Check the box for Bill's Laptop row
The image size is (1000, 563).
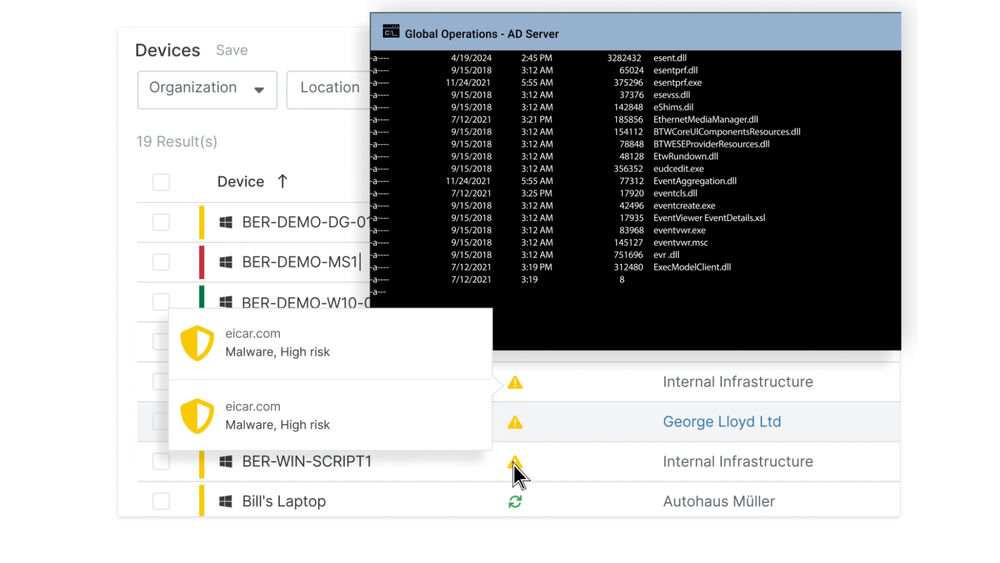(161, 502)
